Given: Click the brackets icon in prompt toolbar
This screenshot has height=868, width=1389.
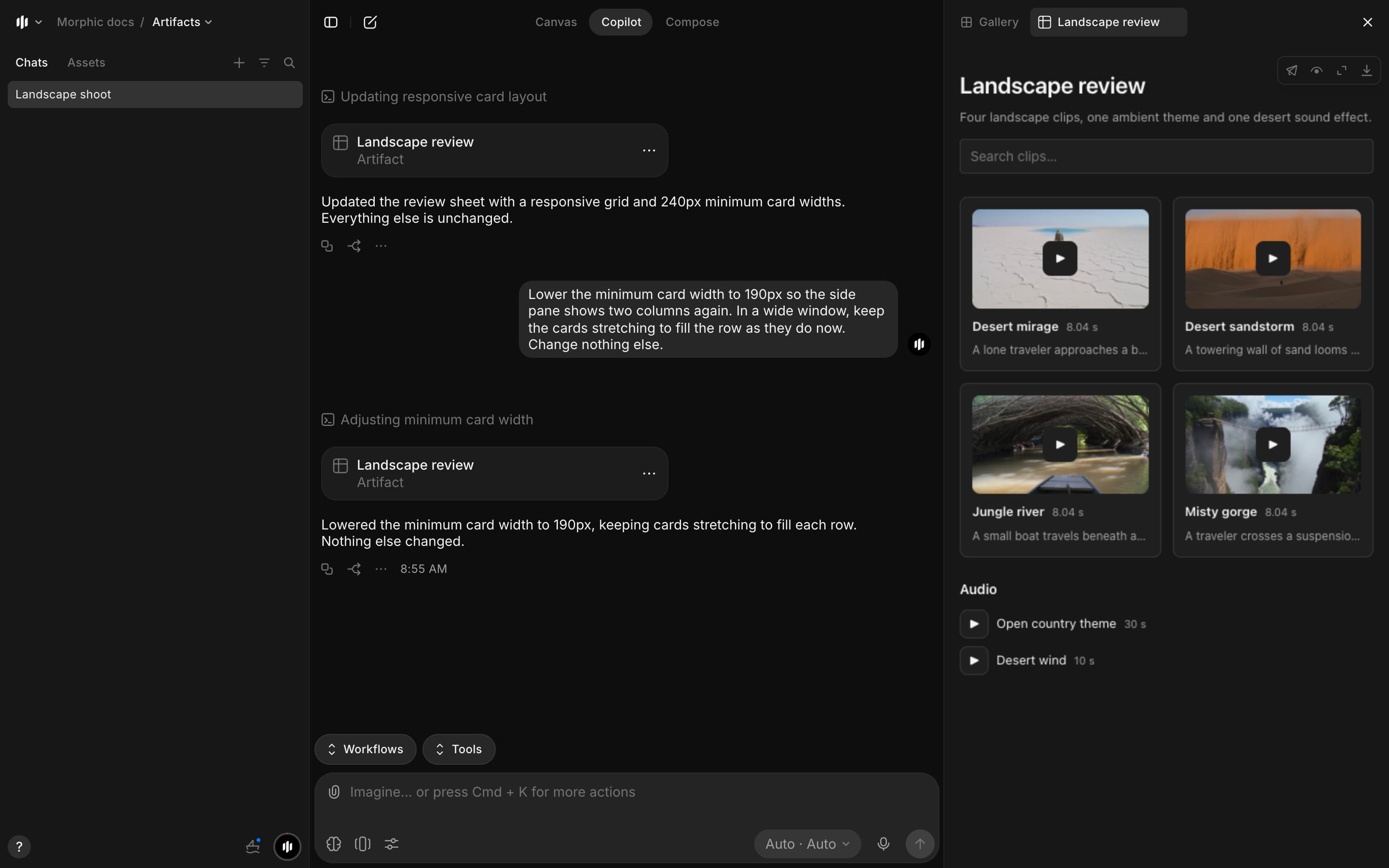Looking at the screenshot, I should point(363,844).
